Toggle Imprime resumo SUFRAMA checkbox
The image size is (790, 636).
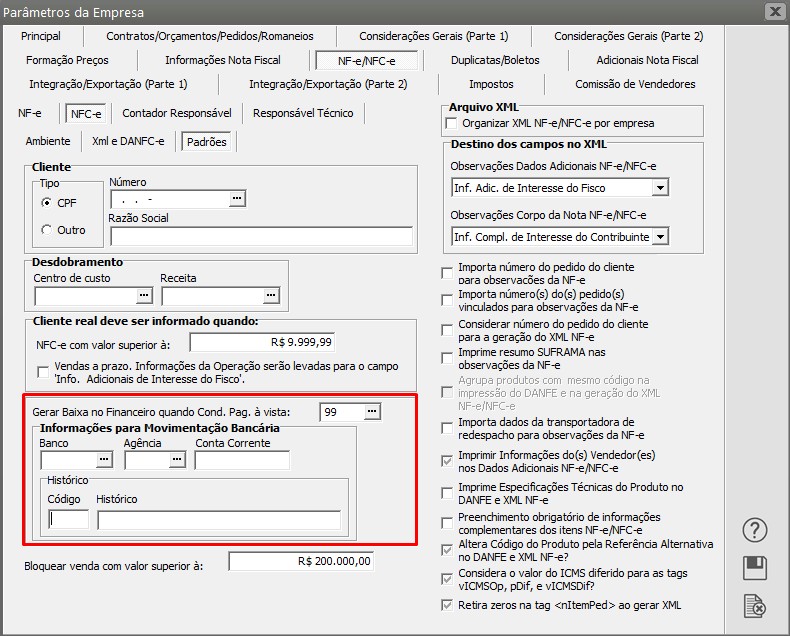[447, 358]
